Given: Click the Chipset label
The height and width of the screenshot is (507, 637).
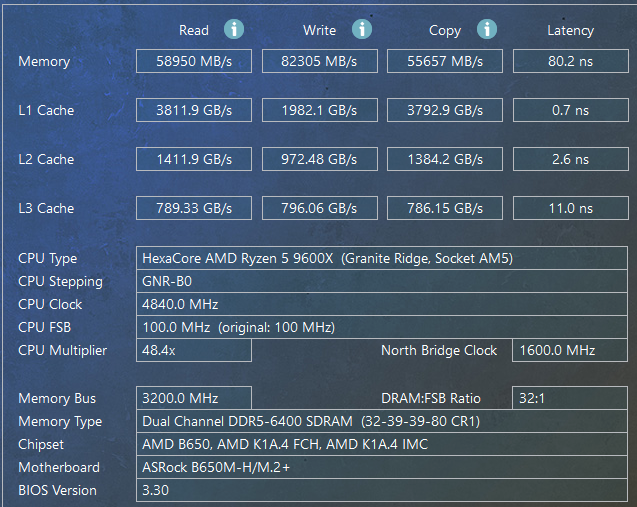Looking at the screenshot, I should 41,445.
